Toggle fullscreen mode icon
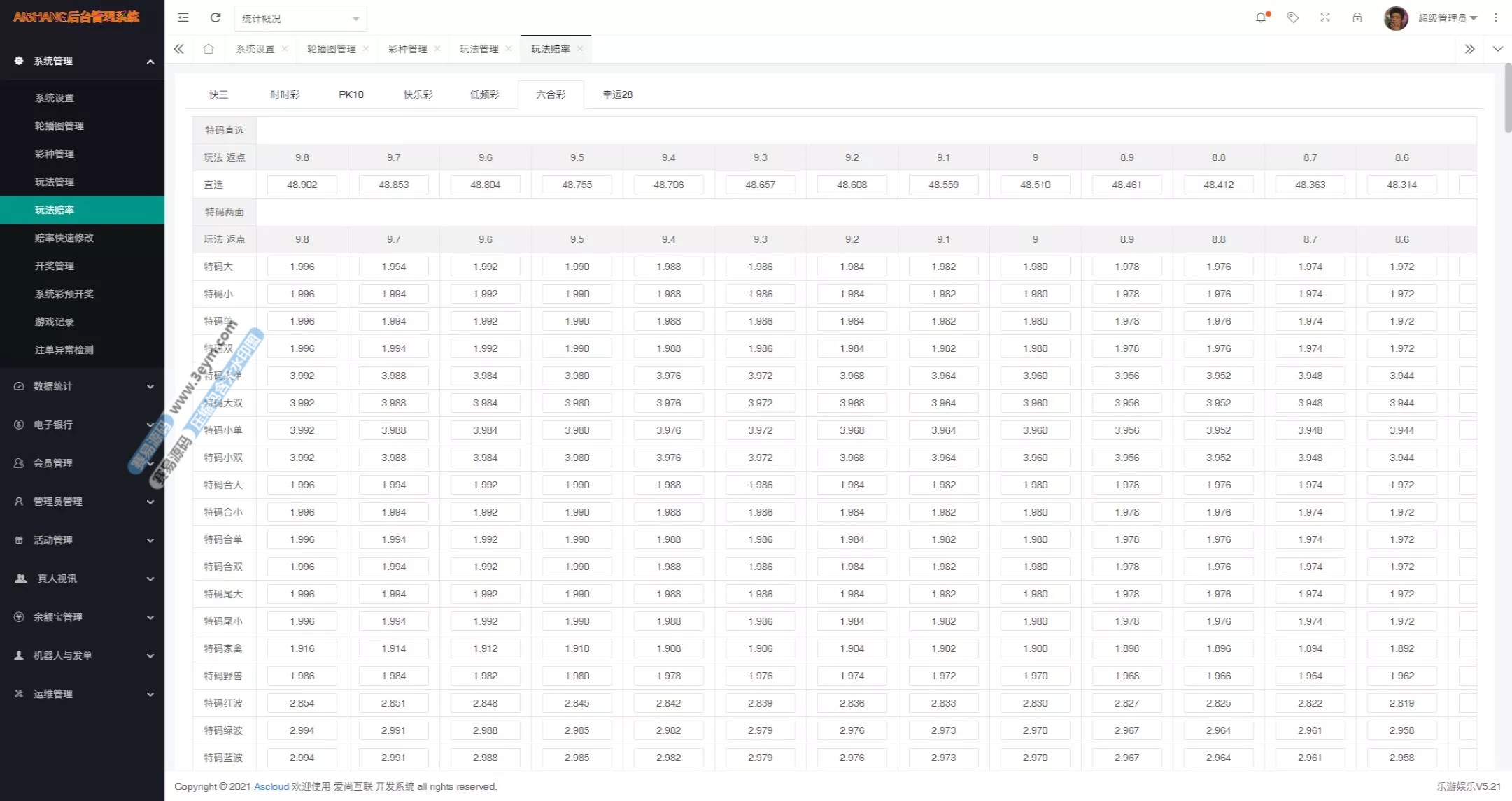Image resolution: width=1512 pixels, height=801 pixels. 1325,17
